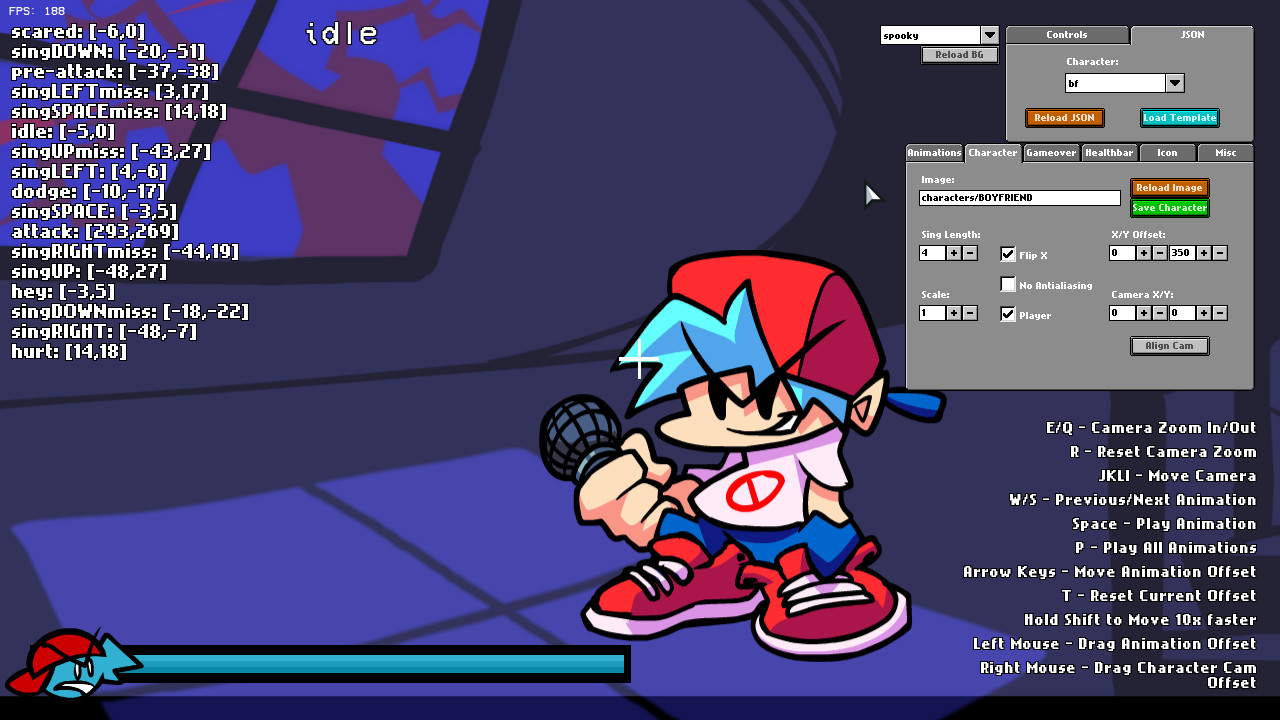Decrease Camera Y with minus button
Image resolution: width=1280 pixels, height=720 pixels.
tap(1220, 313)
